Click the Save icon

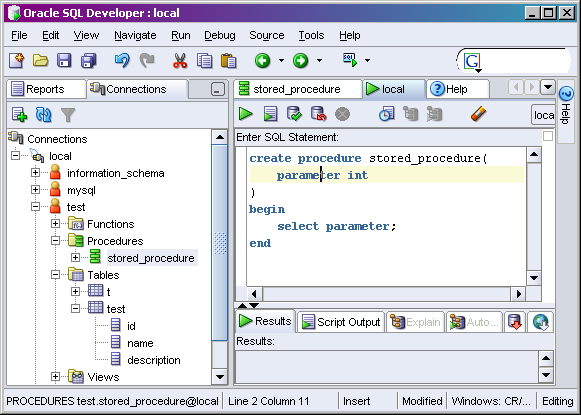point(64,60)
